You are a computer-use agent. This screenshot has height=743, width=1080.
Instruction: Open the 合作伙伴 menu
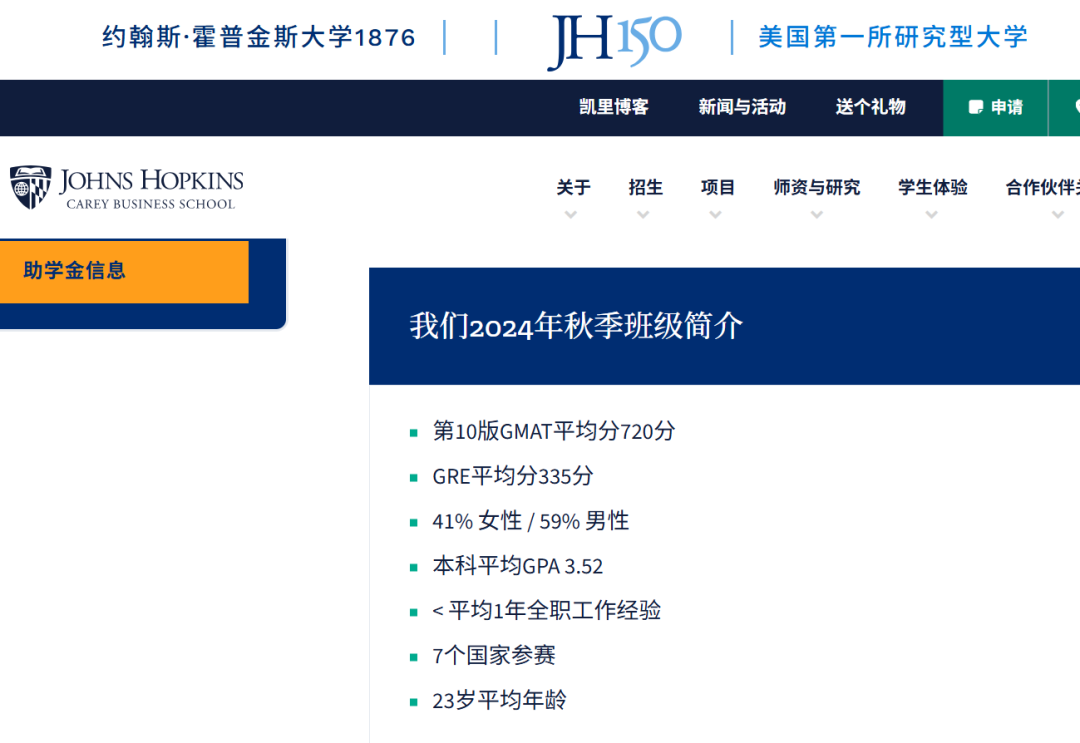(1042, 187)
